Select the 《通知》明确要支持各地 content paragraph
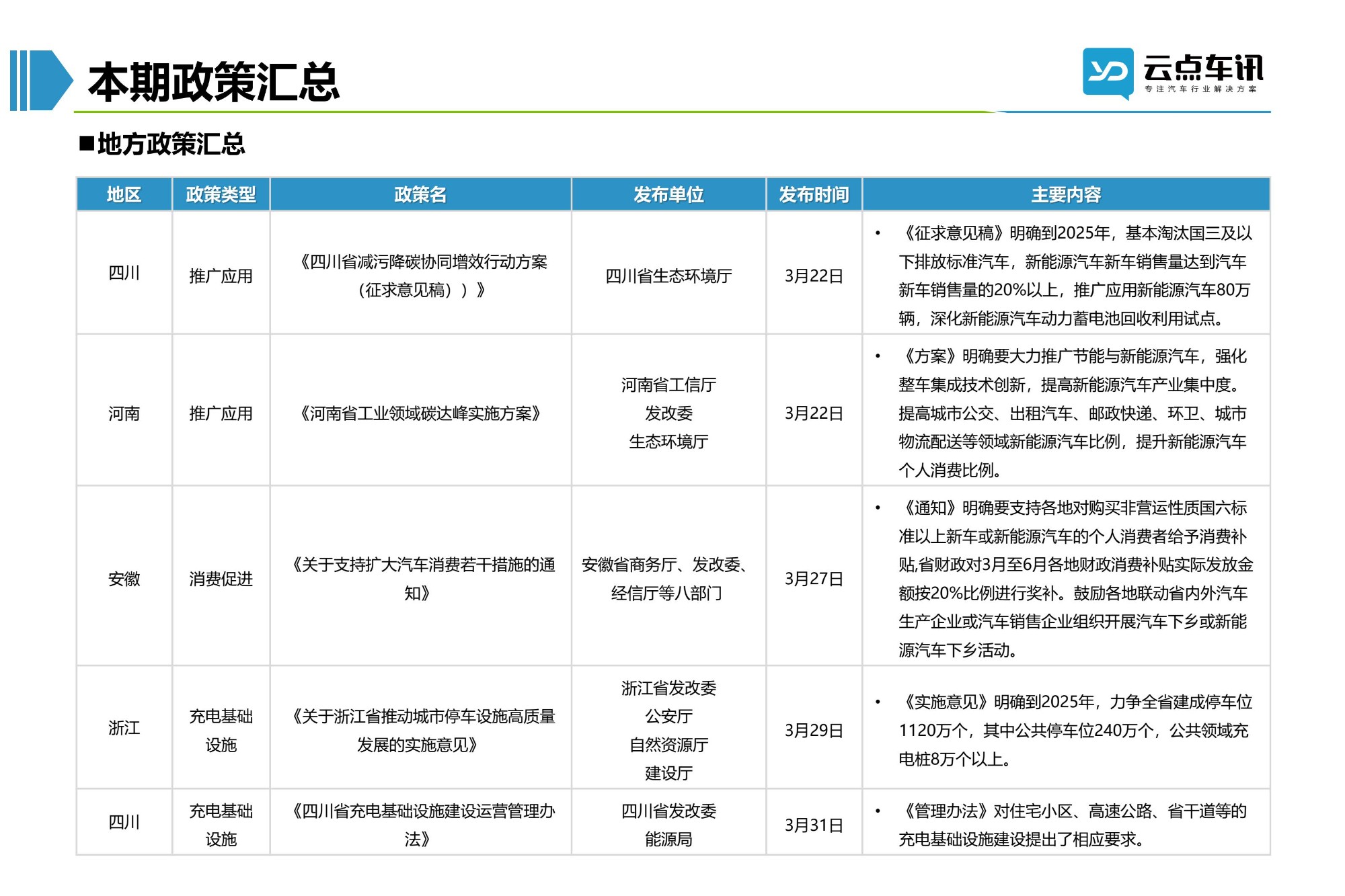 click(1075, 579)
